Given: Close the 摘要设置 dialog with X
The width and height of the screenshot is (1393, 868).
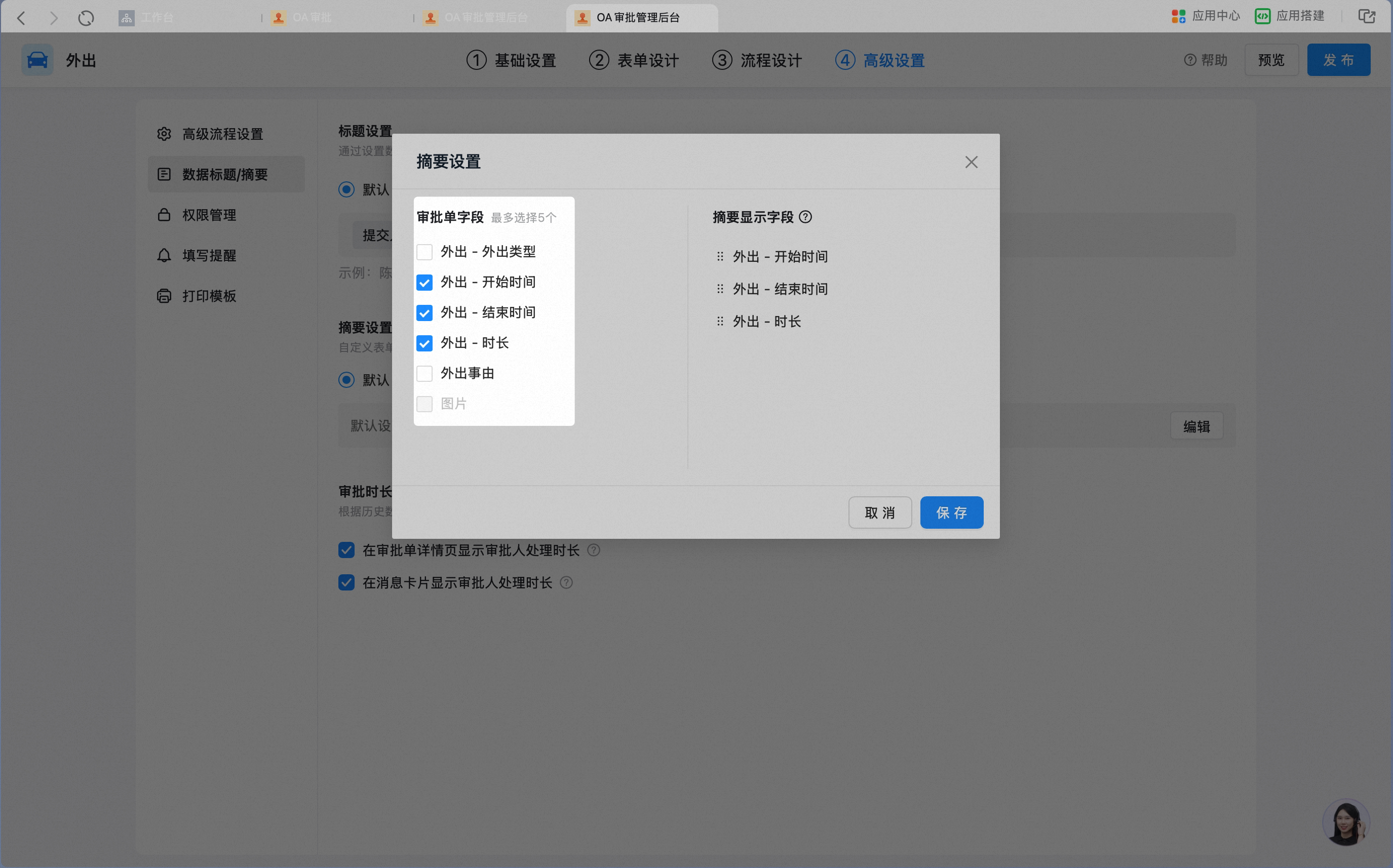Looking at the screenshot, I should (971, 162).
